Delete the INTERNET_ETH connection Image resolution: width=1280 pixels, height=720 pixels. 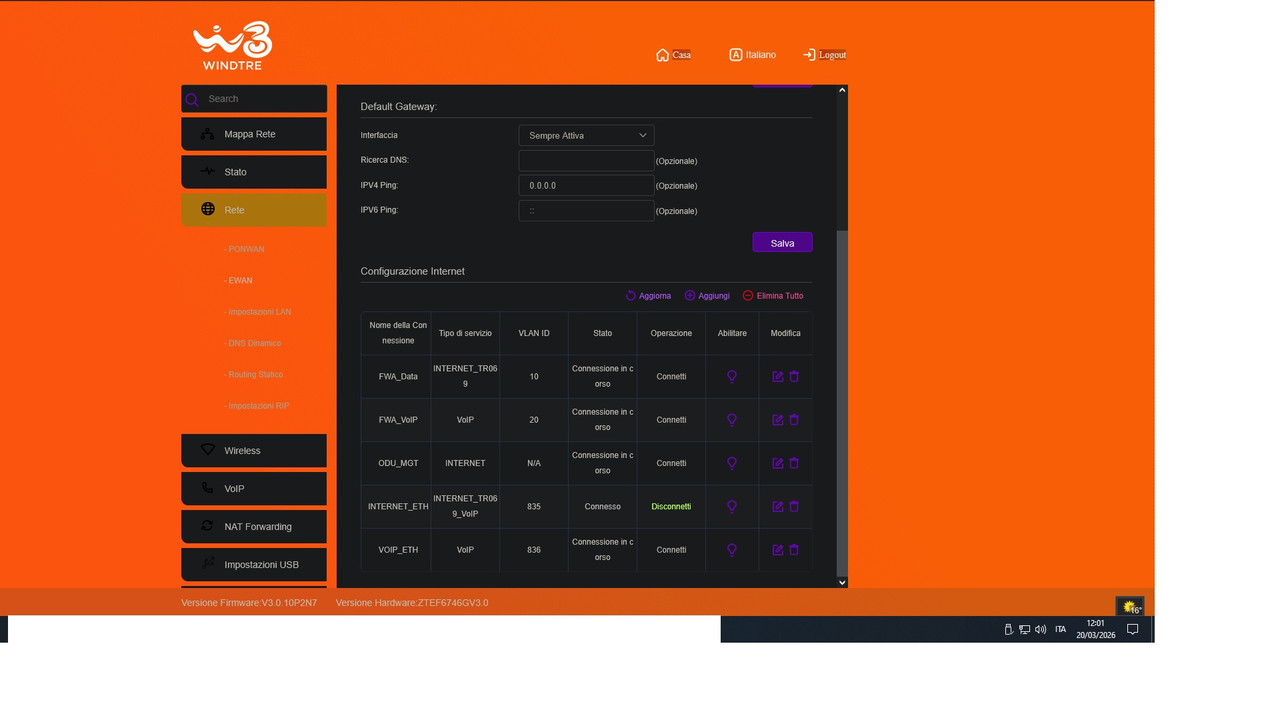click(794, 507)
